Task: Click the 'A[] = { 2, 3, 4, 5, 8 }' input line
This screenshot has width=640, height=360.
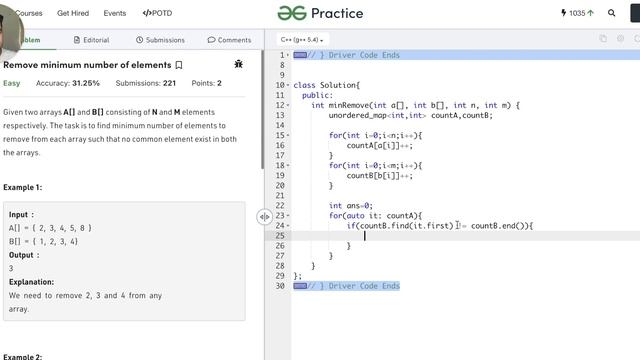Action: [x=50, y=228]
